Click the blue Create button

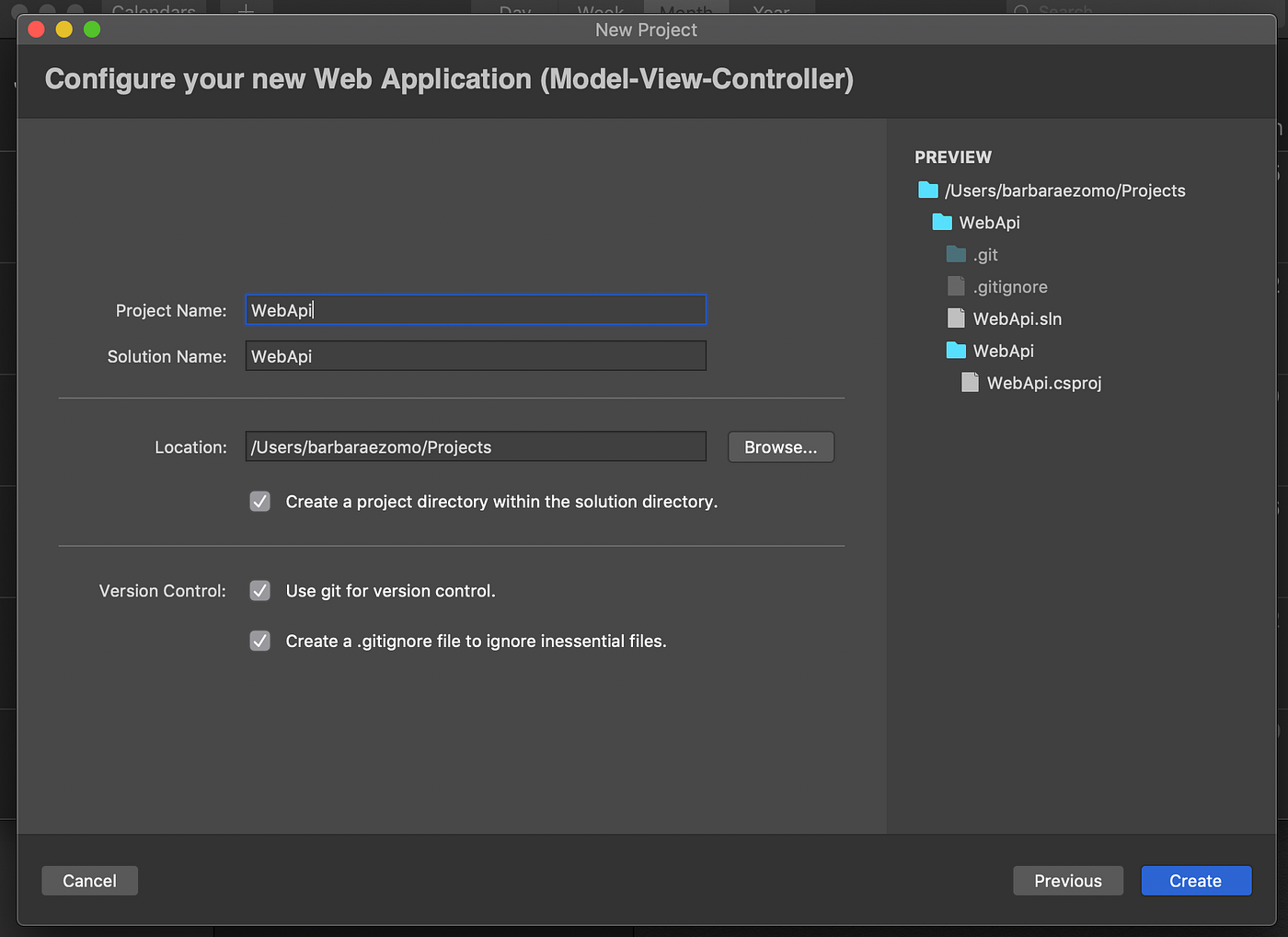coord(1196,881)
